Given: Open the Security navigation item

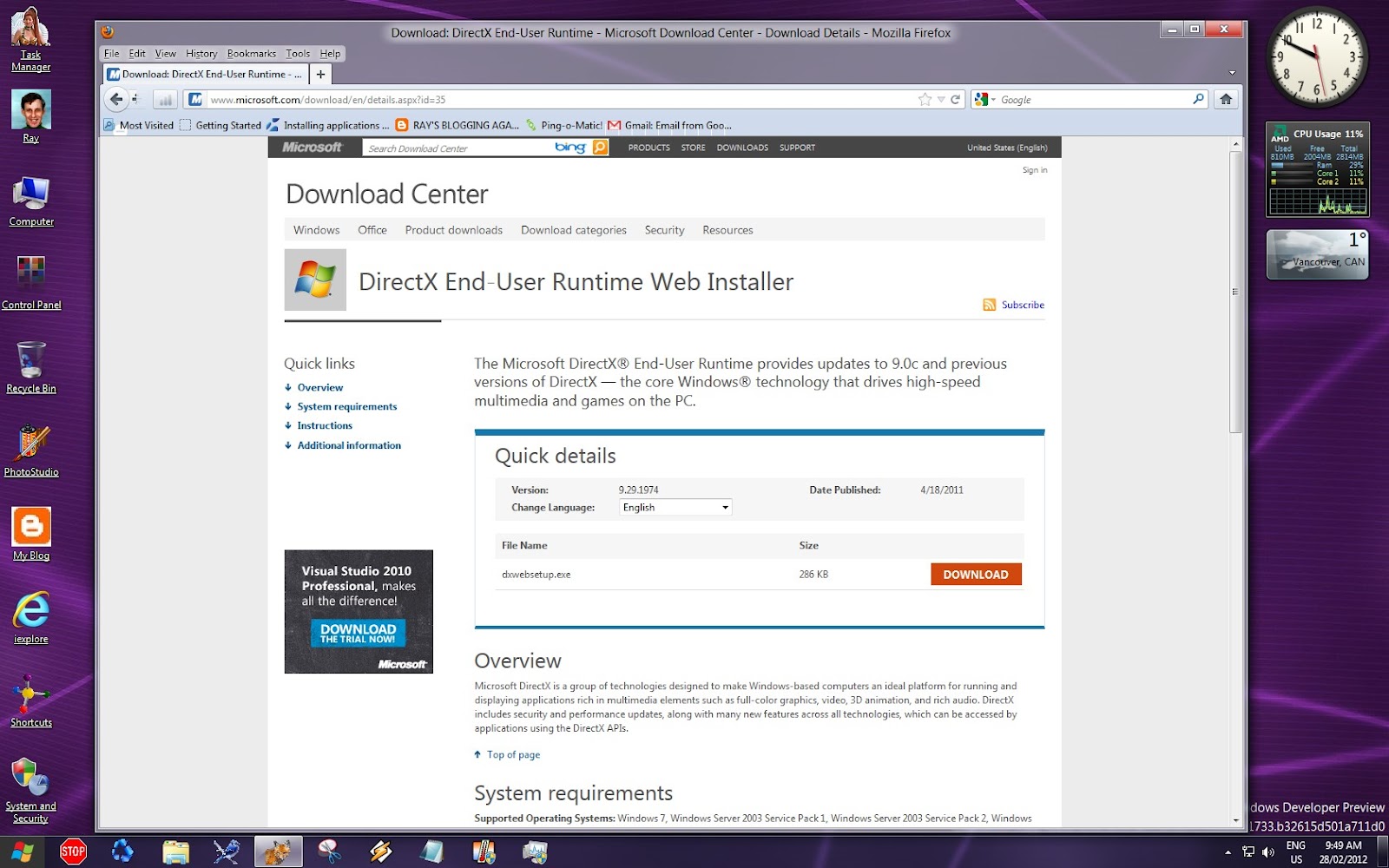Looking at the screenshot, I should [664, 230].
